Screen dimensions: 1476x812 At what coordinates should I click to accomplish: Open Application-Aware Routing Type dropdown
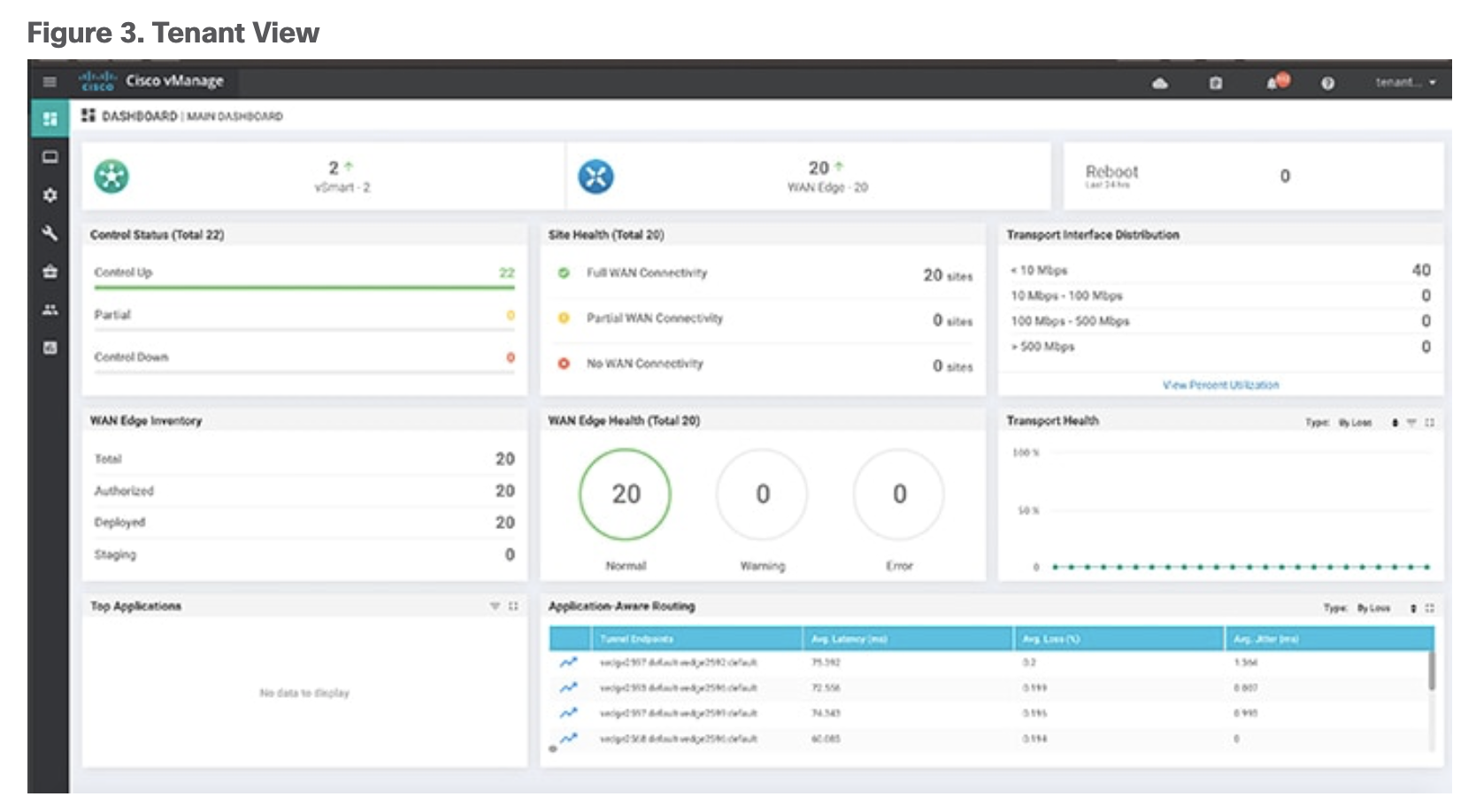(x=1384, y=609)
